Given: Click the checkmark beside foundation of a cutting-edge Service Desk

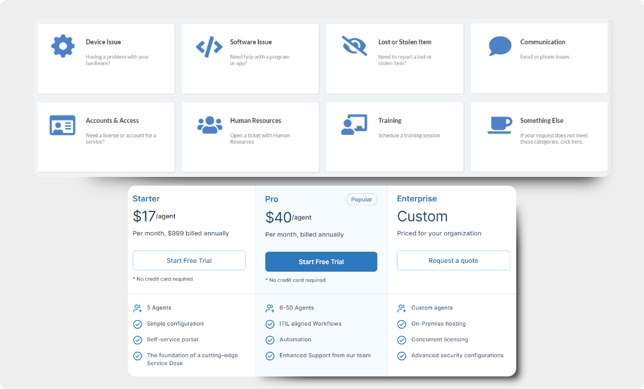Looking at the screenshot, I should (137, 356).
